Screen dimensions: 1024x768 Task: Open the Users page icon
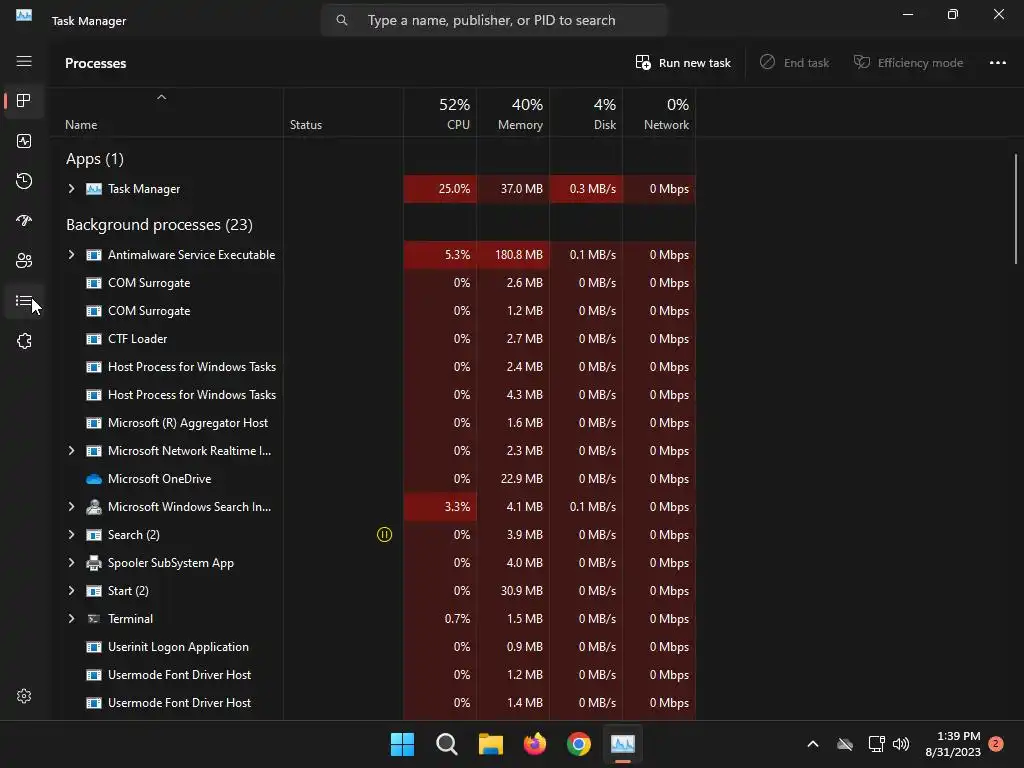tap(24, 261)
